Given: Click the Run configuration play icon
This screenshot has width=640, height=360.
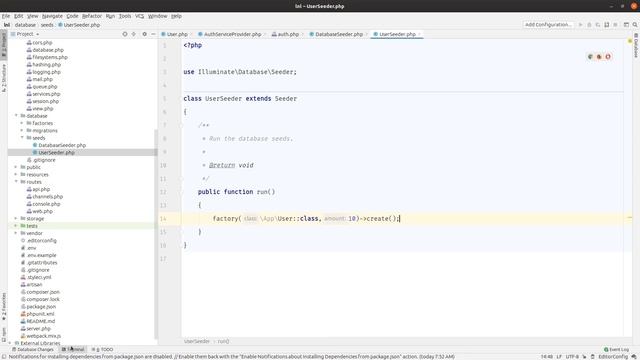Looking at the screenshot, I should (x=580, y=25).
